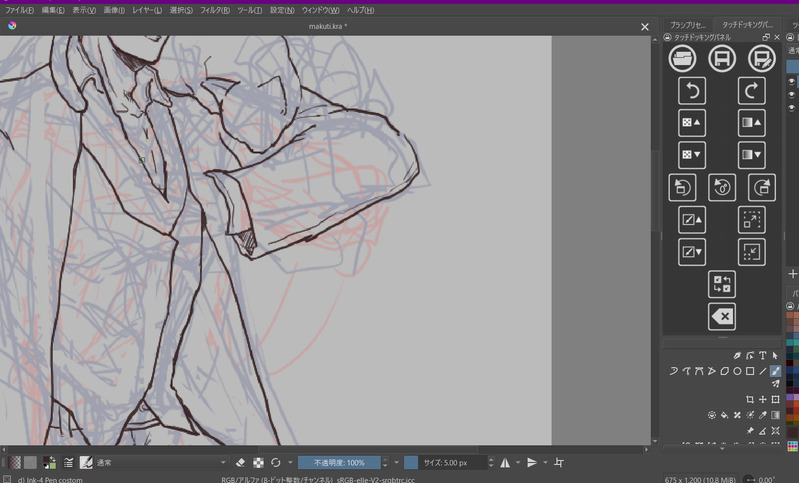799x483 pixels.
Task: Select the Multibrush tool
Action: [x=775, y=384]
